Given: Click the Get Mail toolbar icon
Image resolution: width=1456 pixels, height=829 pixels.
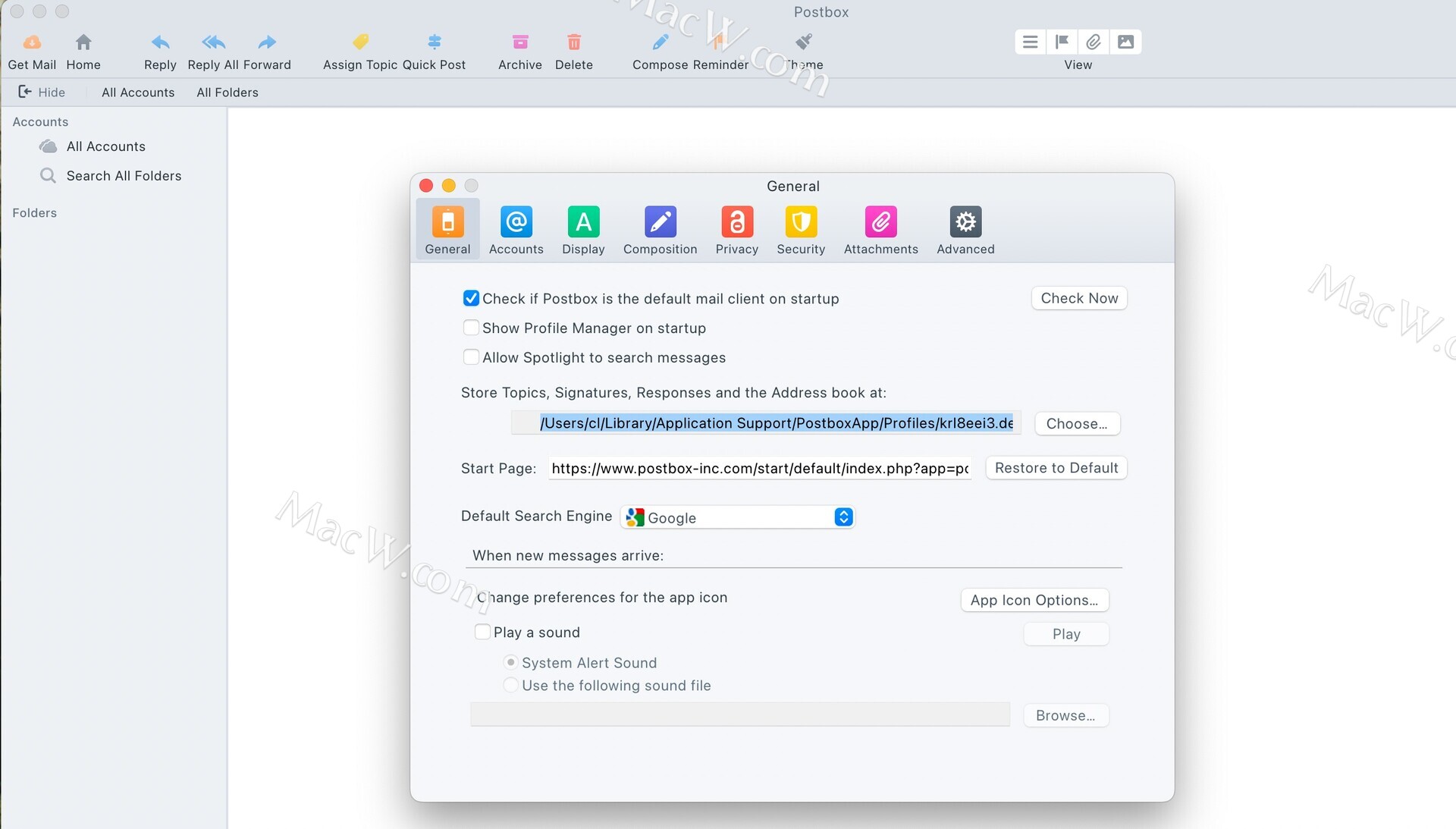Looking at the screenshot, I should pos(32,42).
